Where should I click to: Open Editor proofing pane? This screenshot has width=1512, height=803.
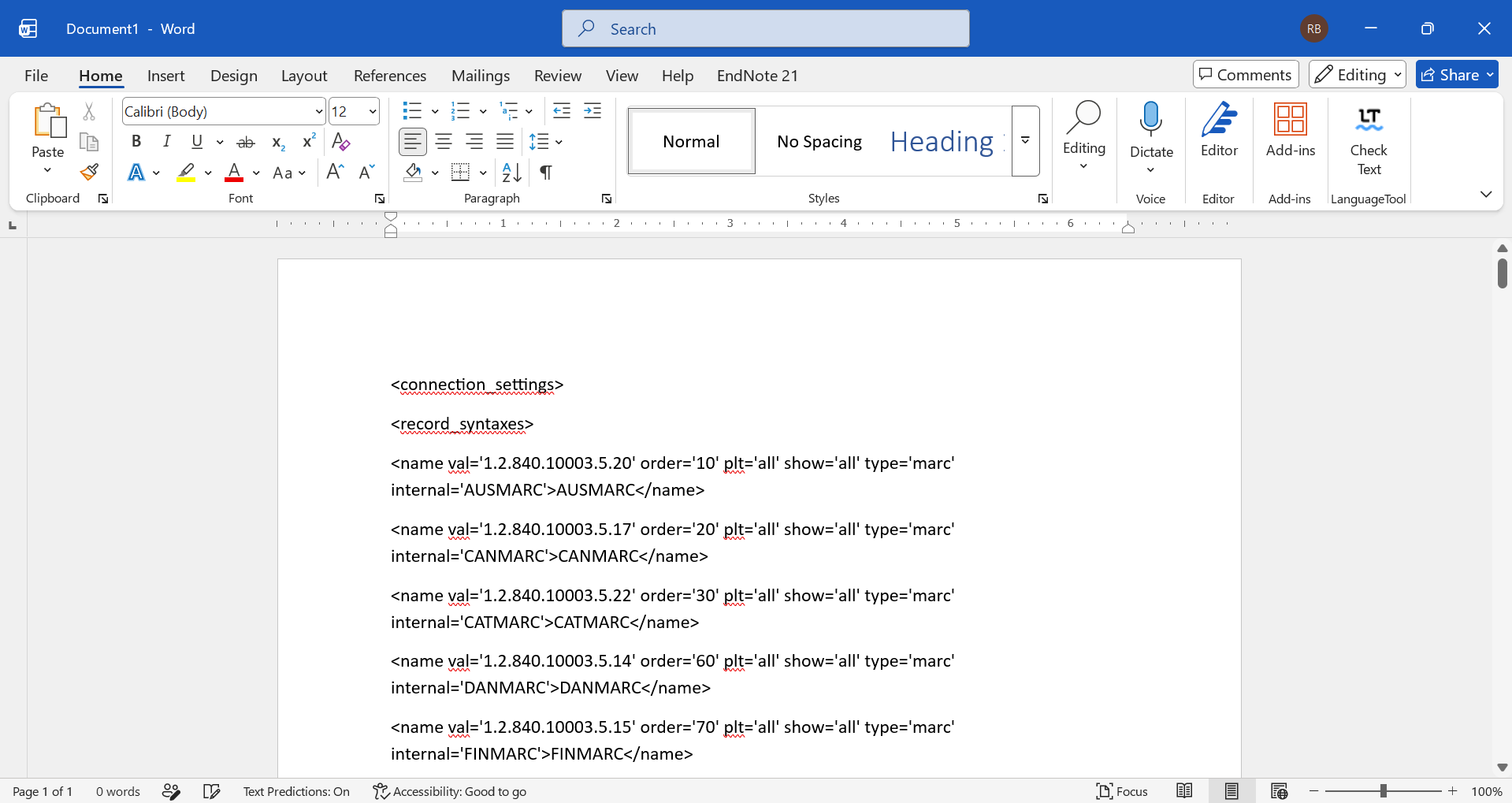click(1219, 130)
